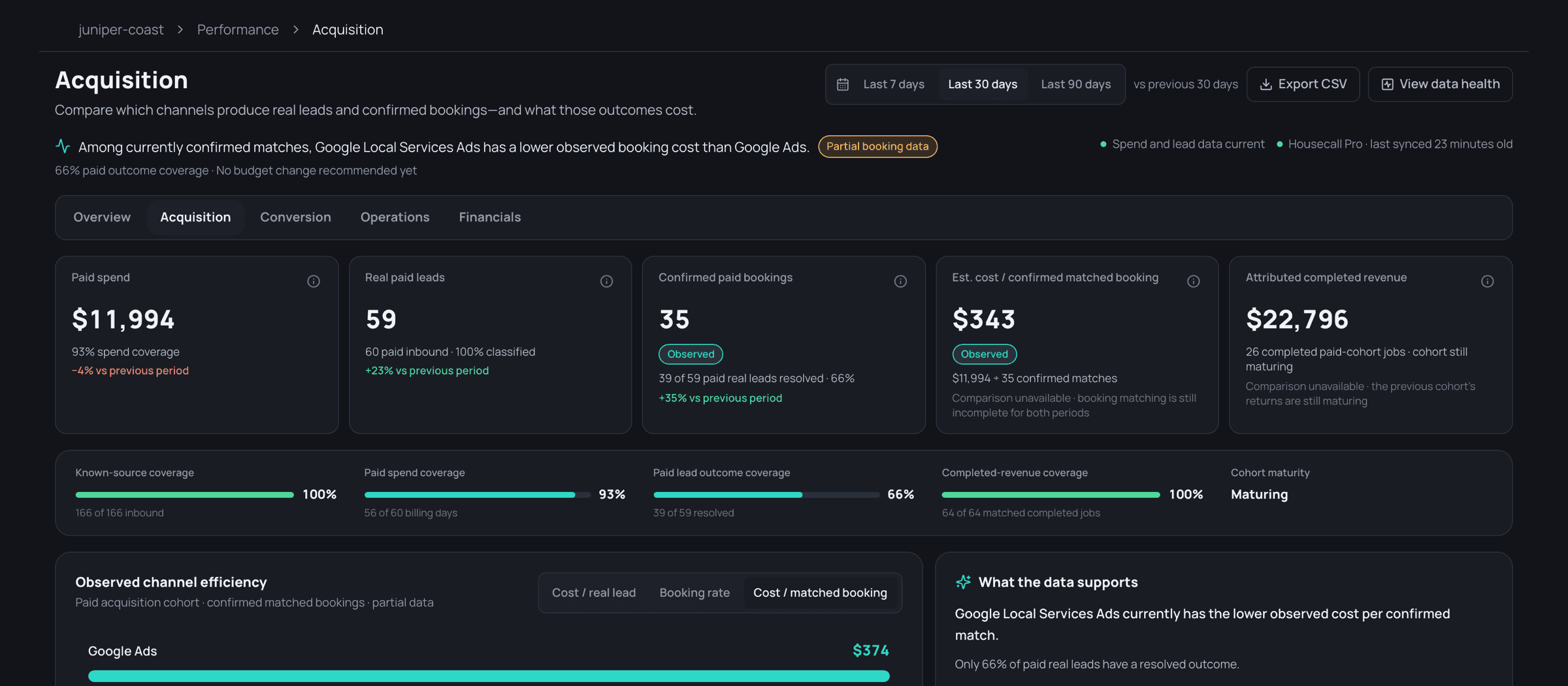The height and width of the screenshot is (686, 1568).
Task: Click the $22,796 revenue value
Action: [x=1297, y=319]
